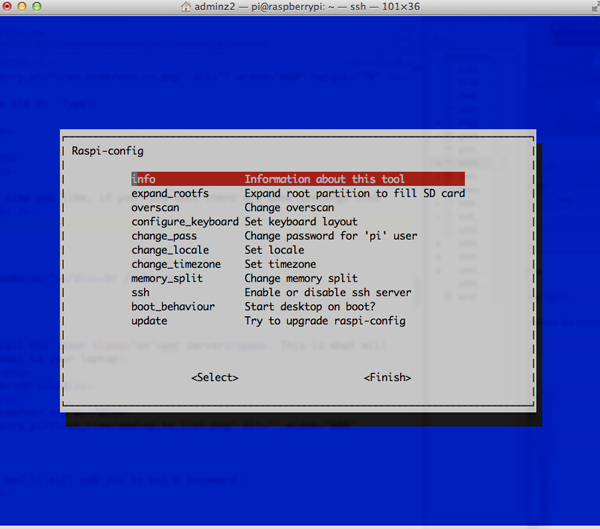Activate the <Select> button

[x=215, y=377]
